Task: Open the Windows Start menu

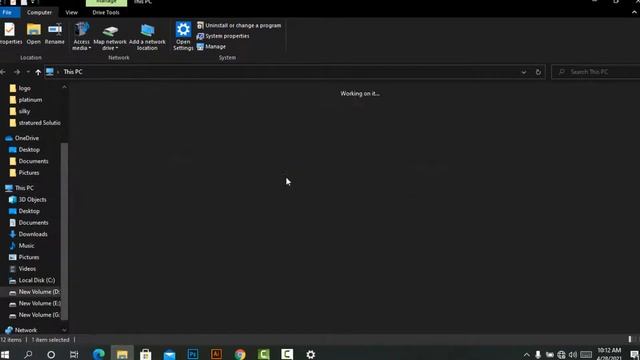Action: coord(5,354)
